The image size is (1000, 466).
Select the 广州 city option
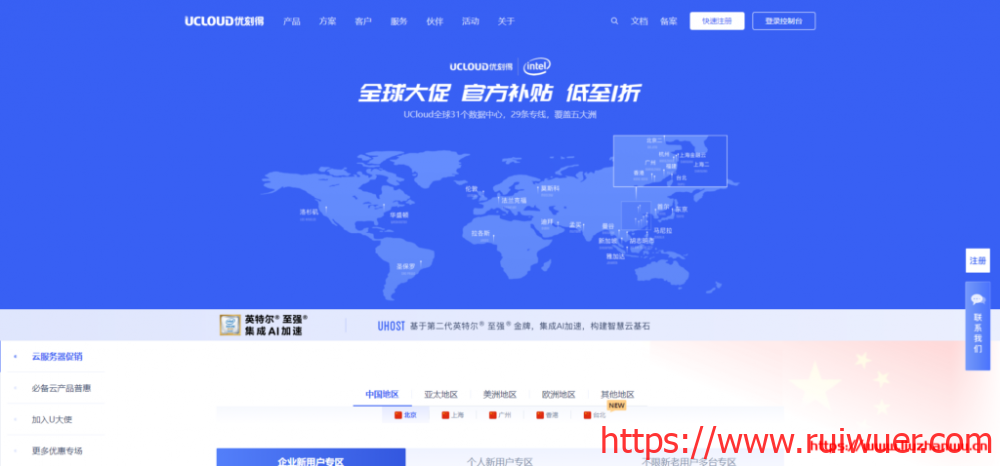pyautogui.click(x=500, y=414)
